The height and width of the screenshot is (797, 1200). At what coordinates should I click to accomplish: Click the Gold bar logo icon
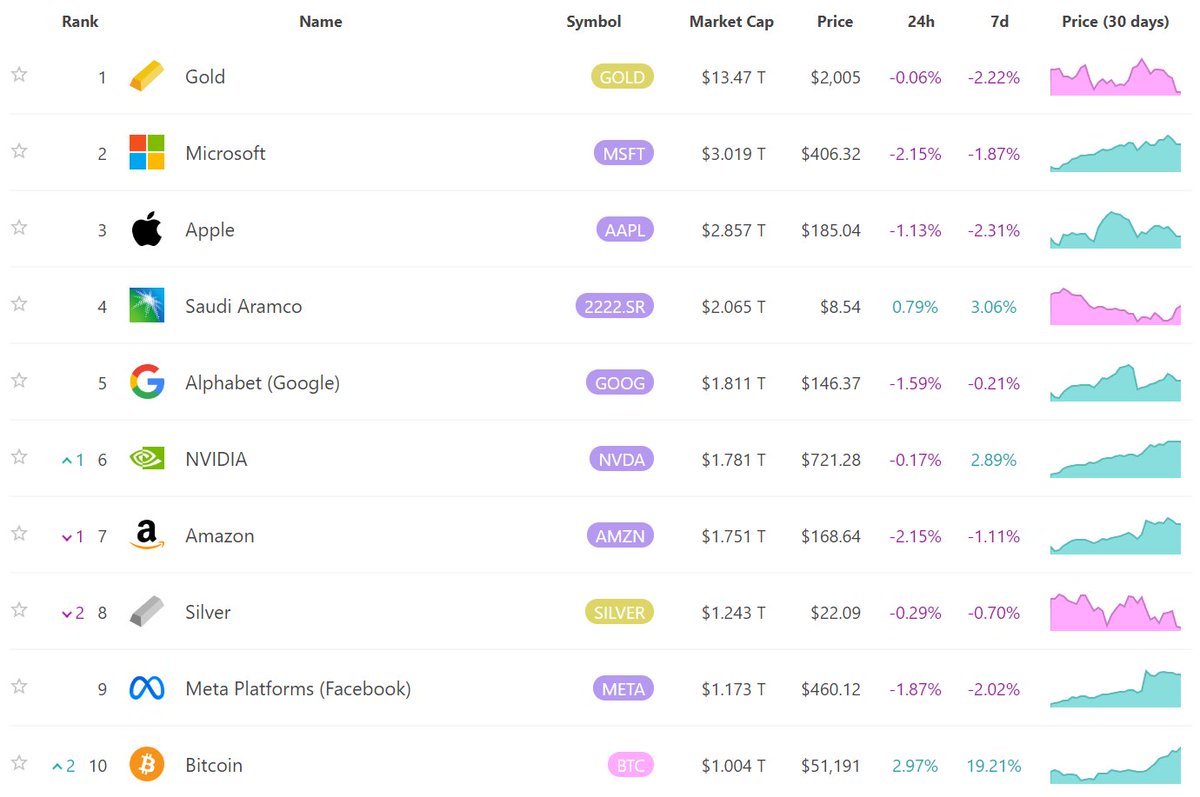pyautogui.click(x=147, y=77)
